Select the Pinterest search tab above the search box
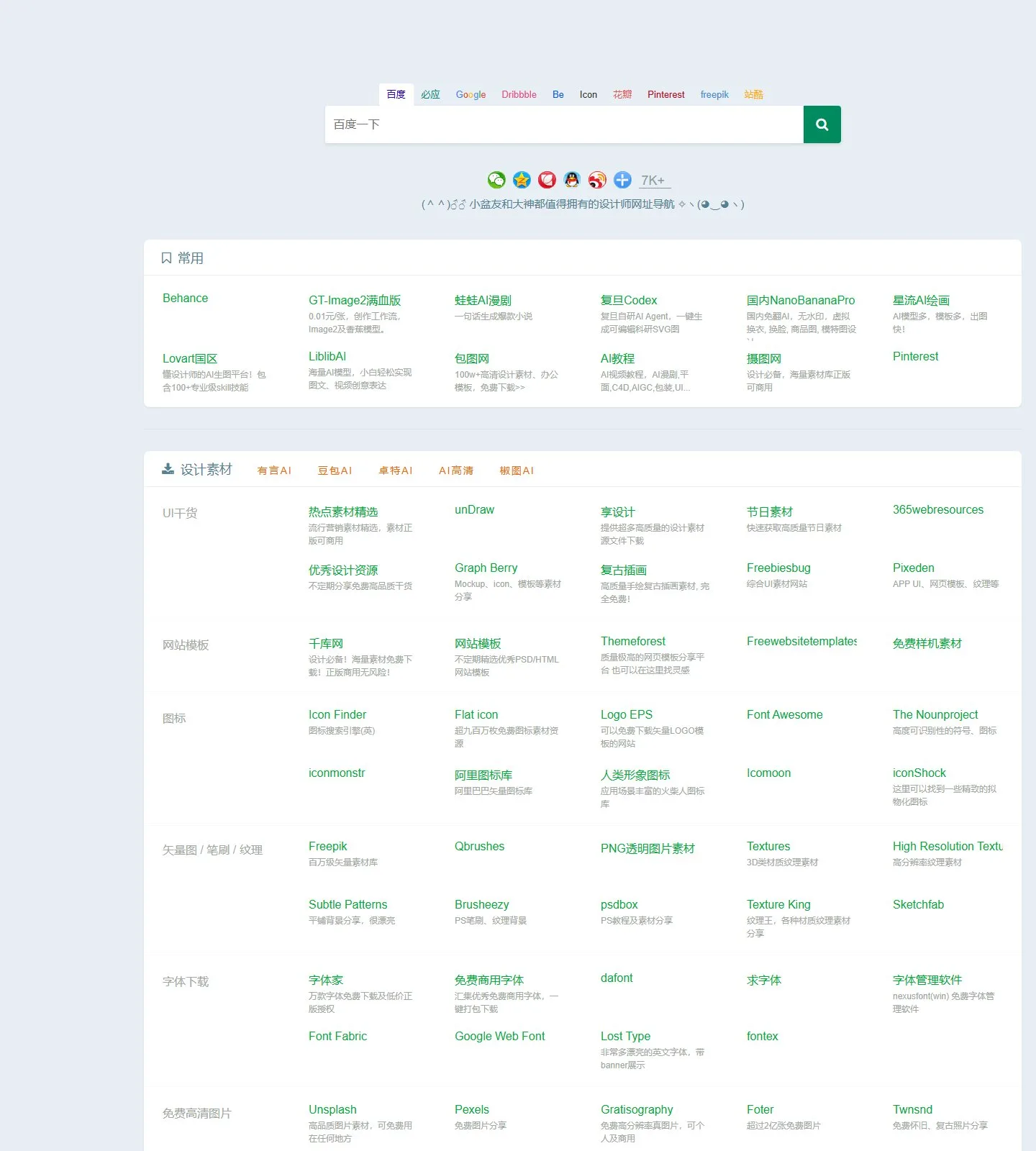1036x1151 pixels. (x=666, y=94)
